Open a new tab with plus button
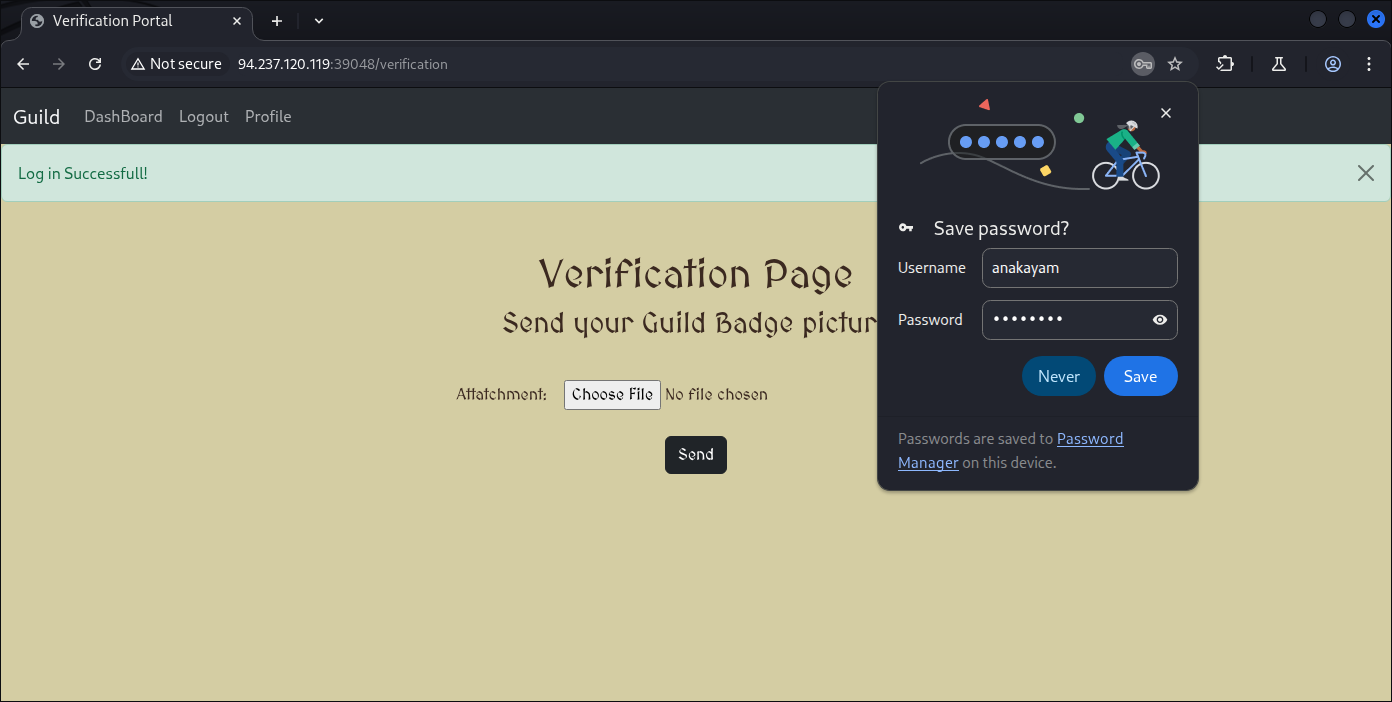Image resolution: width=1392 pixels, height=702 pixels. coord(277,21)
